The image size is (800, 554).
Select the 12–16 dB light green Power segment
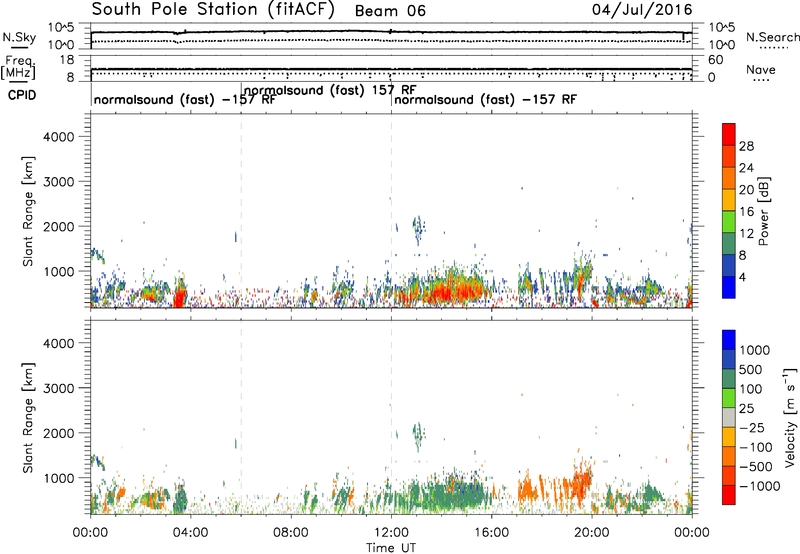coord(729,222)
